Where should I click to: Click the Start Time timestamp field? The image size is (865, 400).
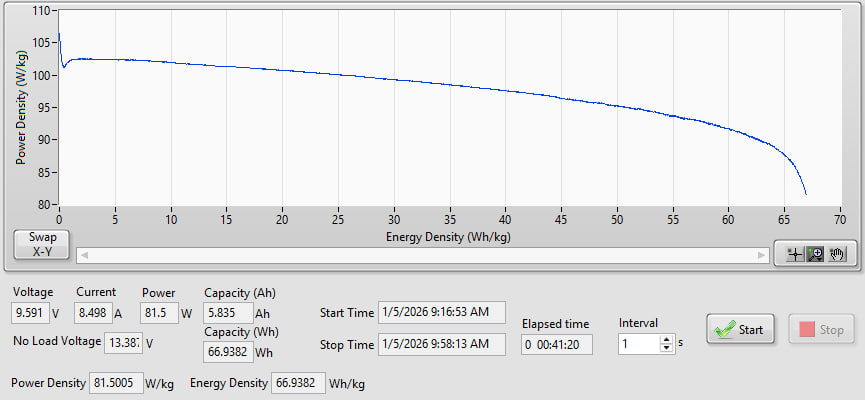coord(442,312)
